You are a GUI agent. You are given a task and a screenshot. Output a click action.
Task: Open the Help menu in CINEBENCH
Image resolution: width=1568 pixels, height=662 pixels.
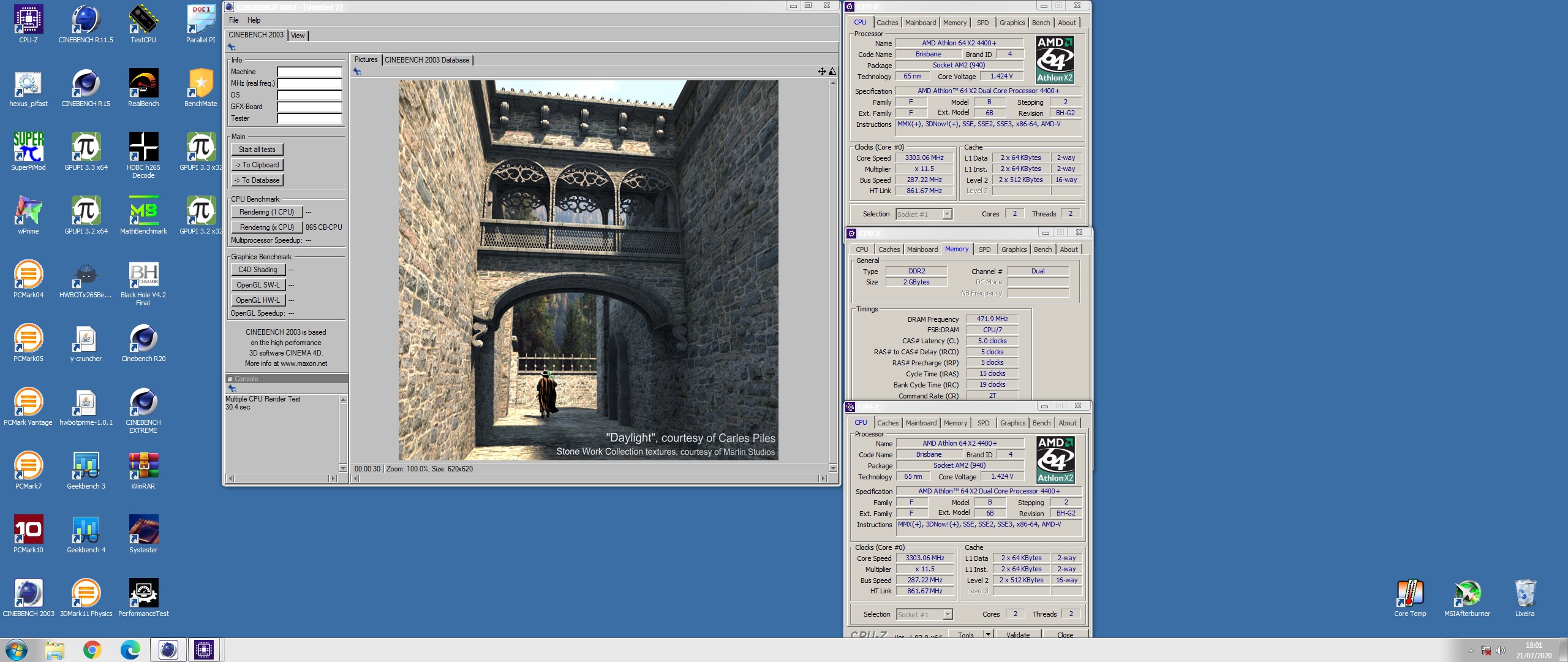pyautogui.click(x=254, y=20)
